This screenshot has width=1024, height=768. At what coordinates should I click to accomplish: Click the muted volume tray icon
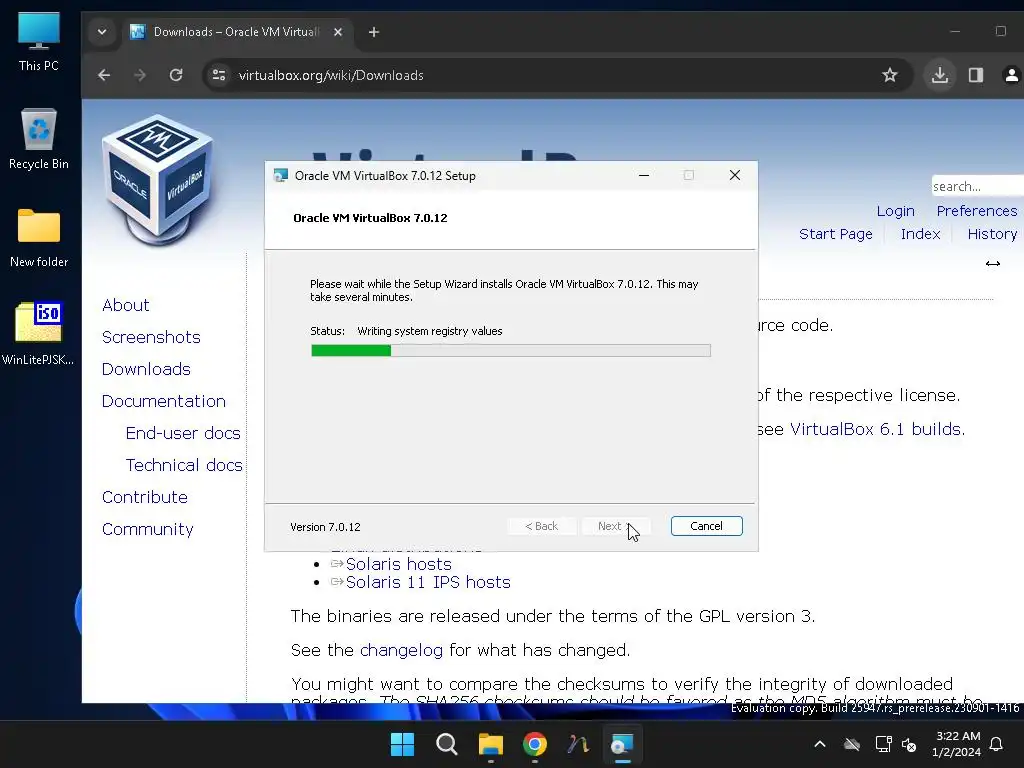tap(908, 744)
